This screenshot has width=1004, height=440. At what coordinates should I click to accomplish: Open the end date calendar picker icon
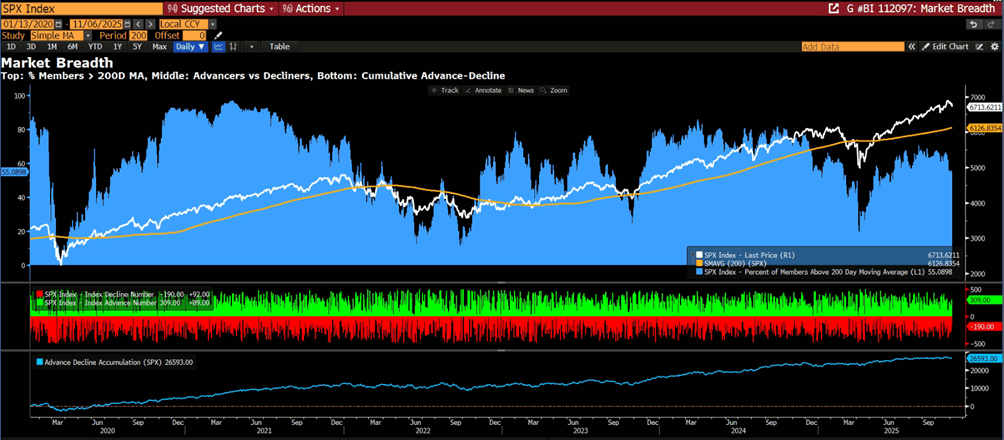127,24
